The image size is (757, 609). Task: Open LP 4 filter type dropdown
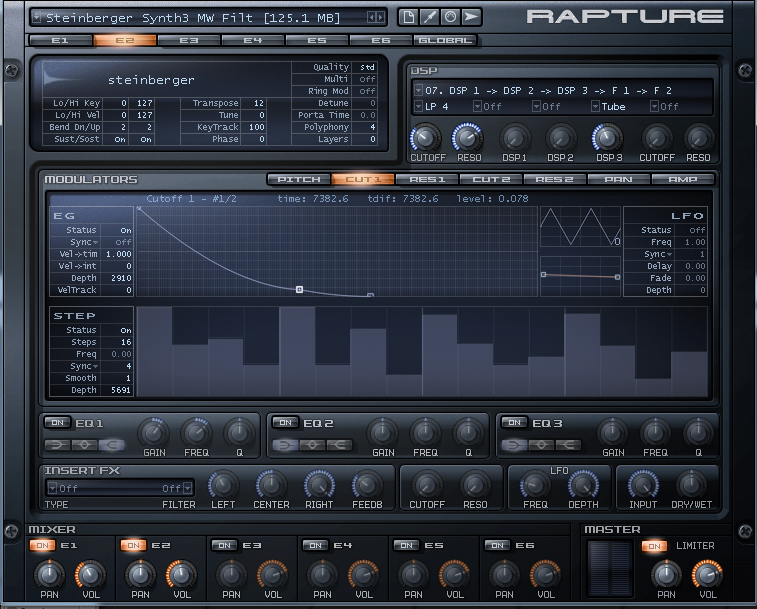[419, 106]
